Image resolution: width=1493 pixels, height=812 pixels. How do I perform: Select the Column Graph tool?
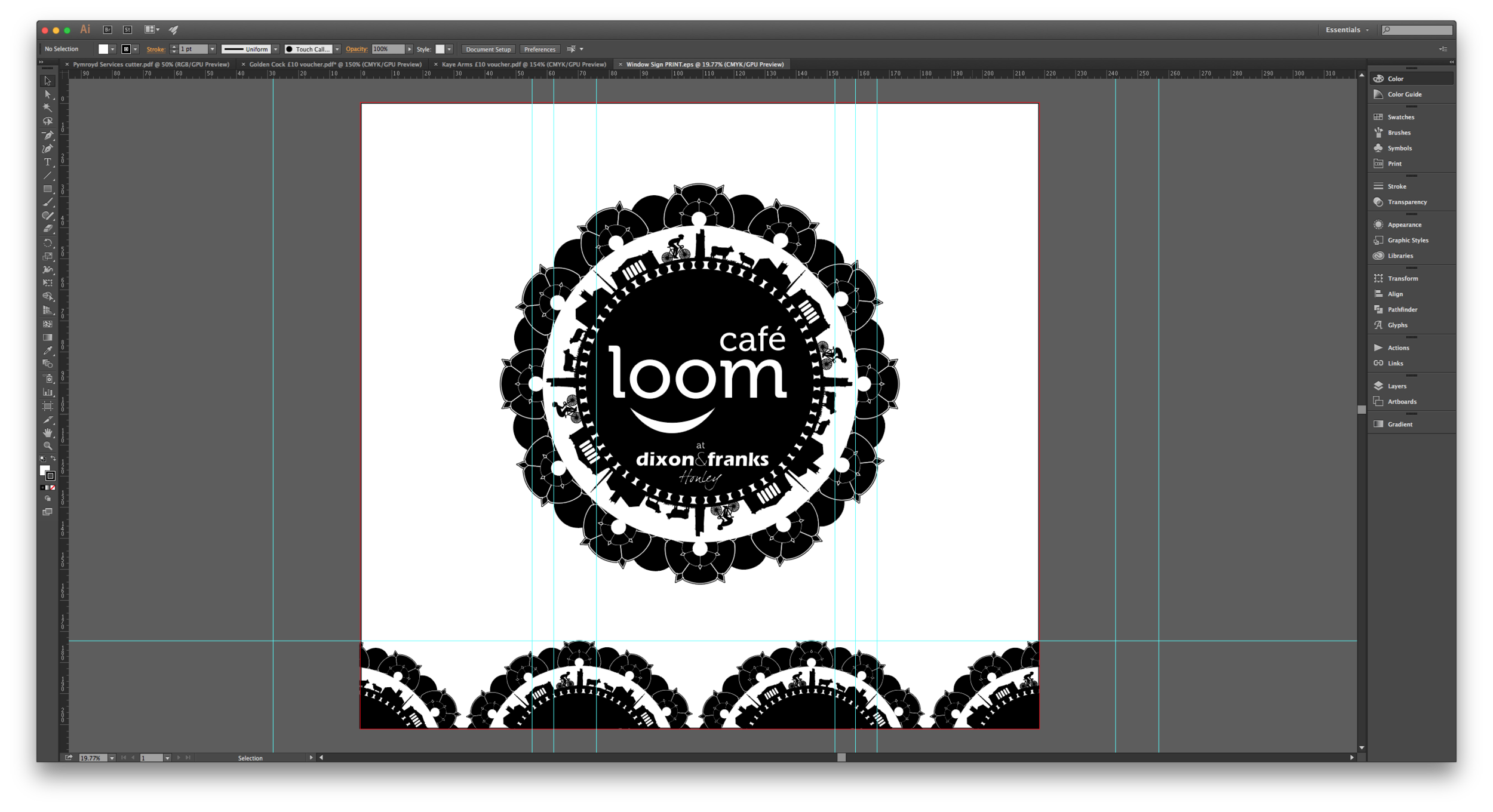(48, 392)
